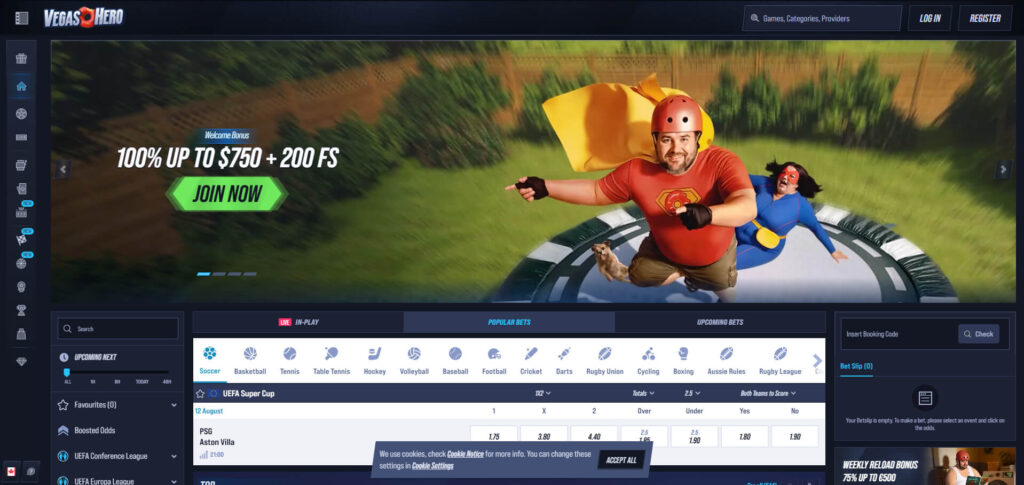Open the Bet Slip (0) tab
1024x485 pixels.
(x=856, y=366)
